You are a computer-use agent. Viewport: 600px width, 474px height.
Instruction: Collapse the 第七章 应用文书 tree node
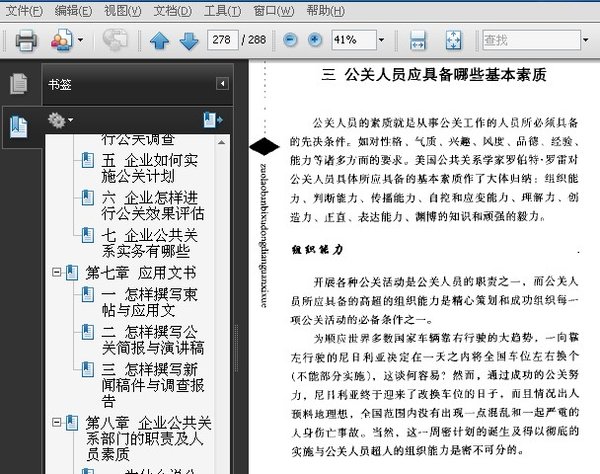(57, 272)
